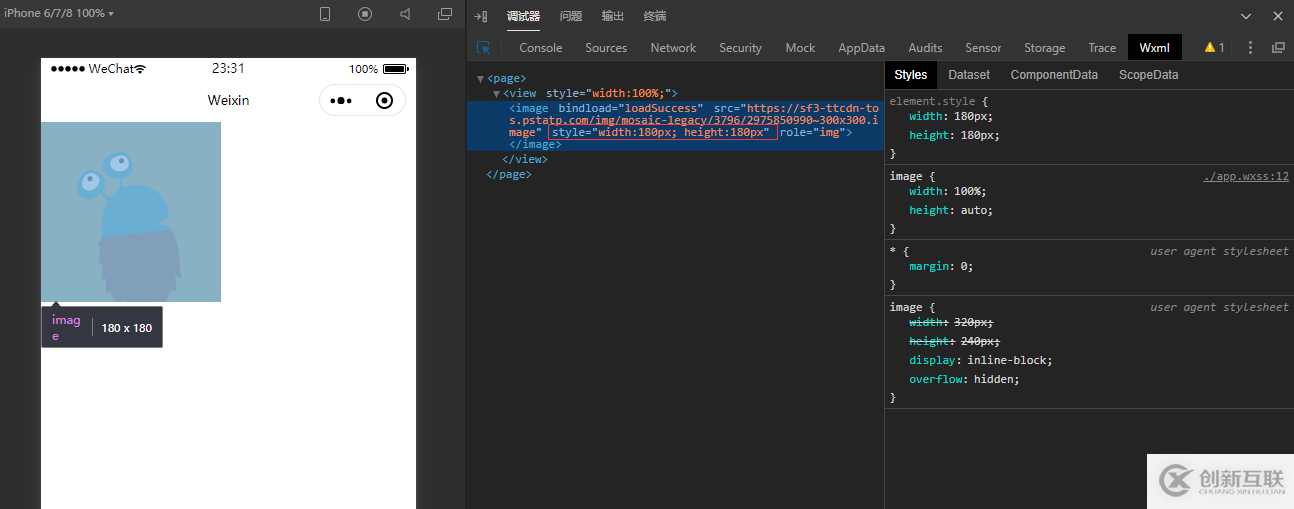Switch to the 输出 tab
This screenshot has height=509, width=1294.
(x=613, y=16)
